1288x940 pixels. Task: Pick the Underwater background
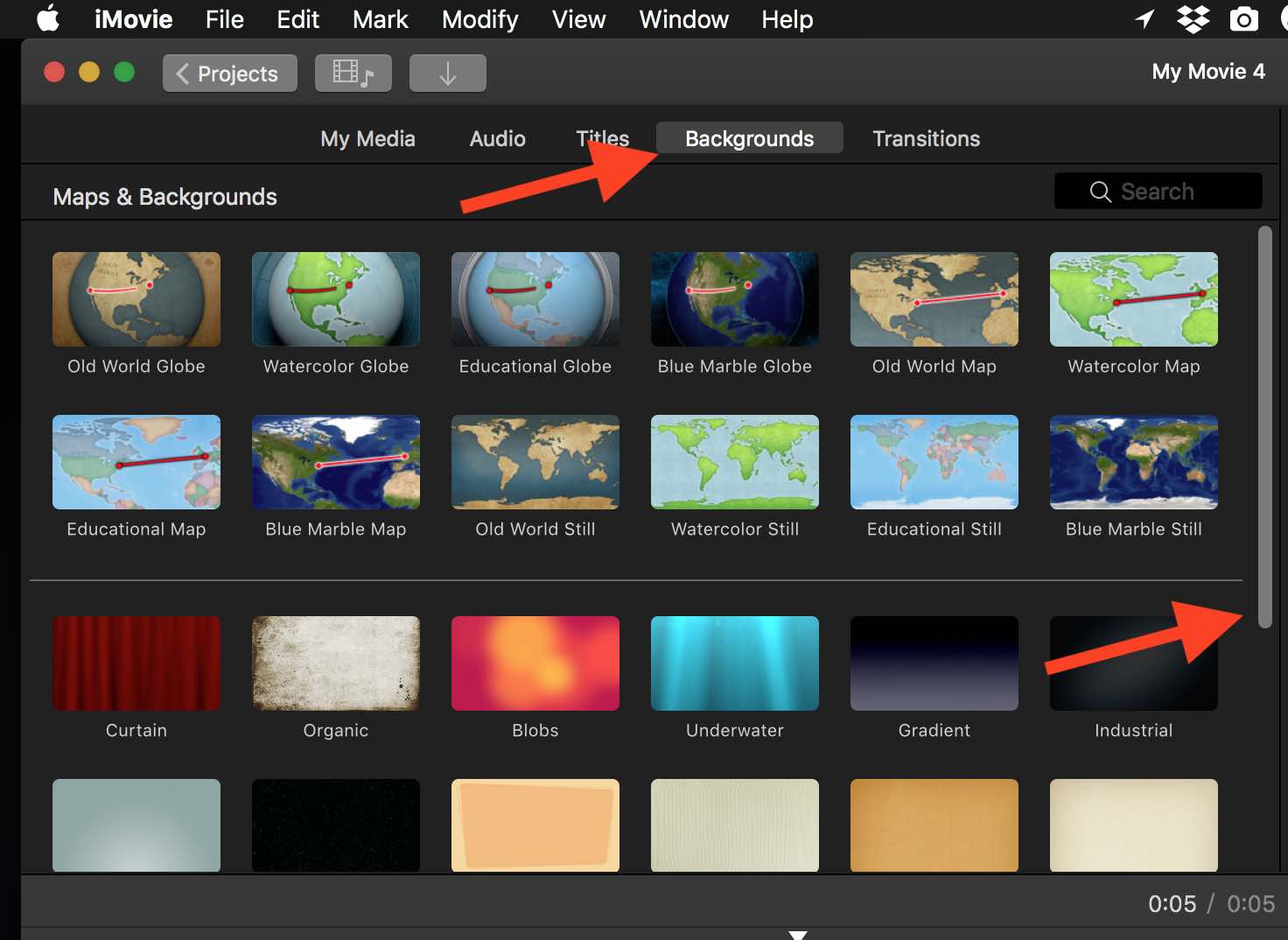[735, 663]
